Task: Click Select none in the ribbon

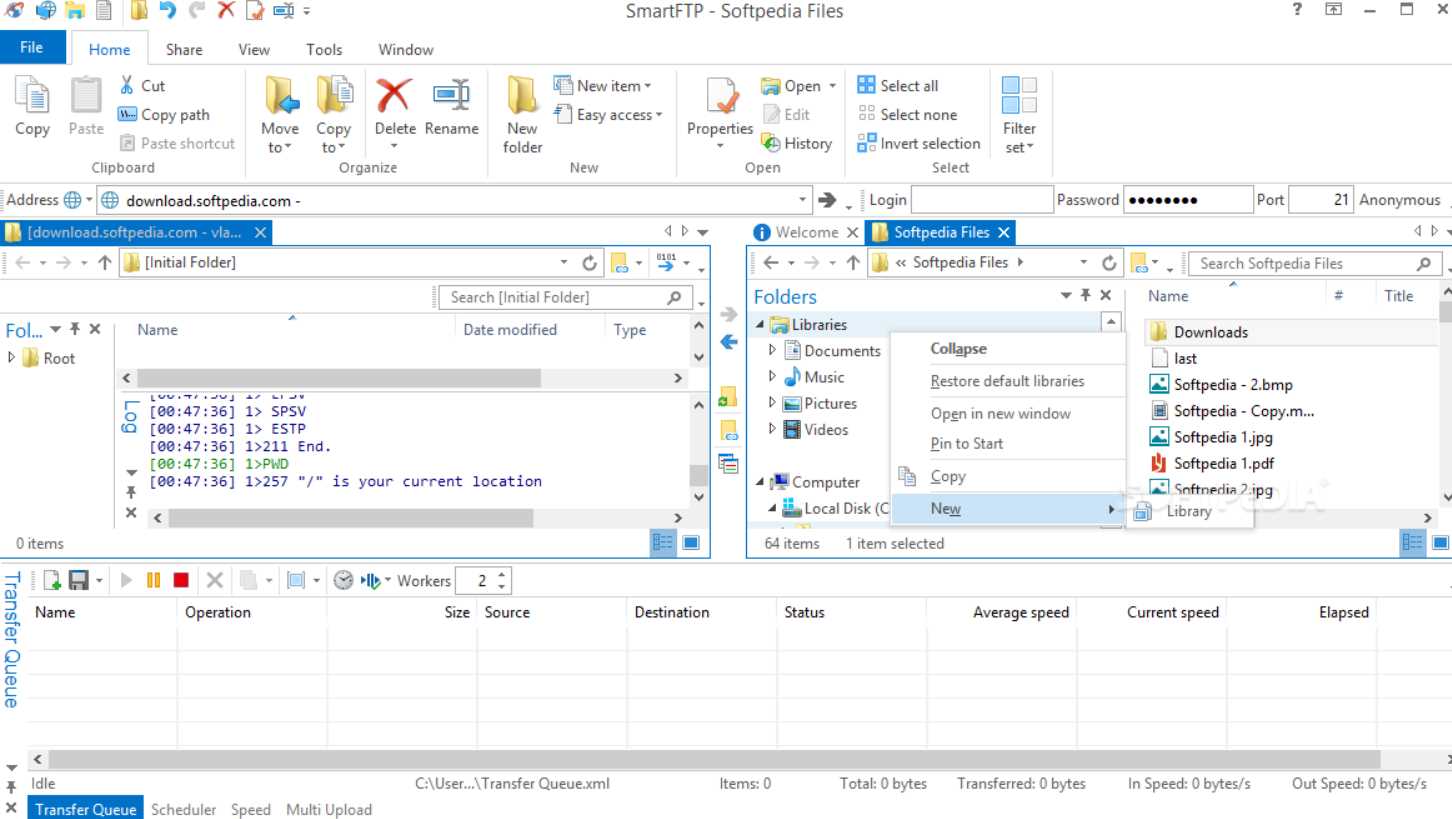Action: [x=907, y=114]
